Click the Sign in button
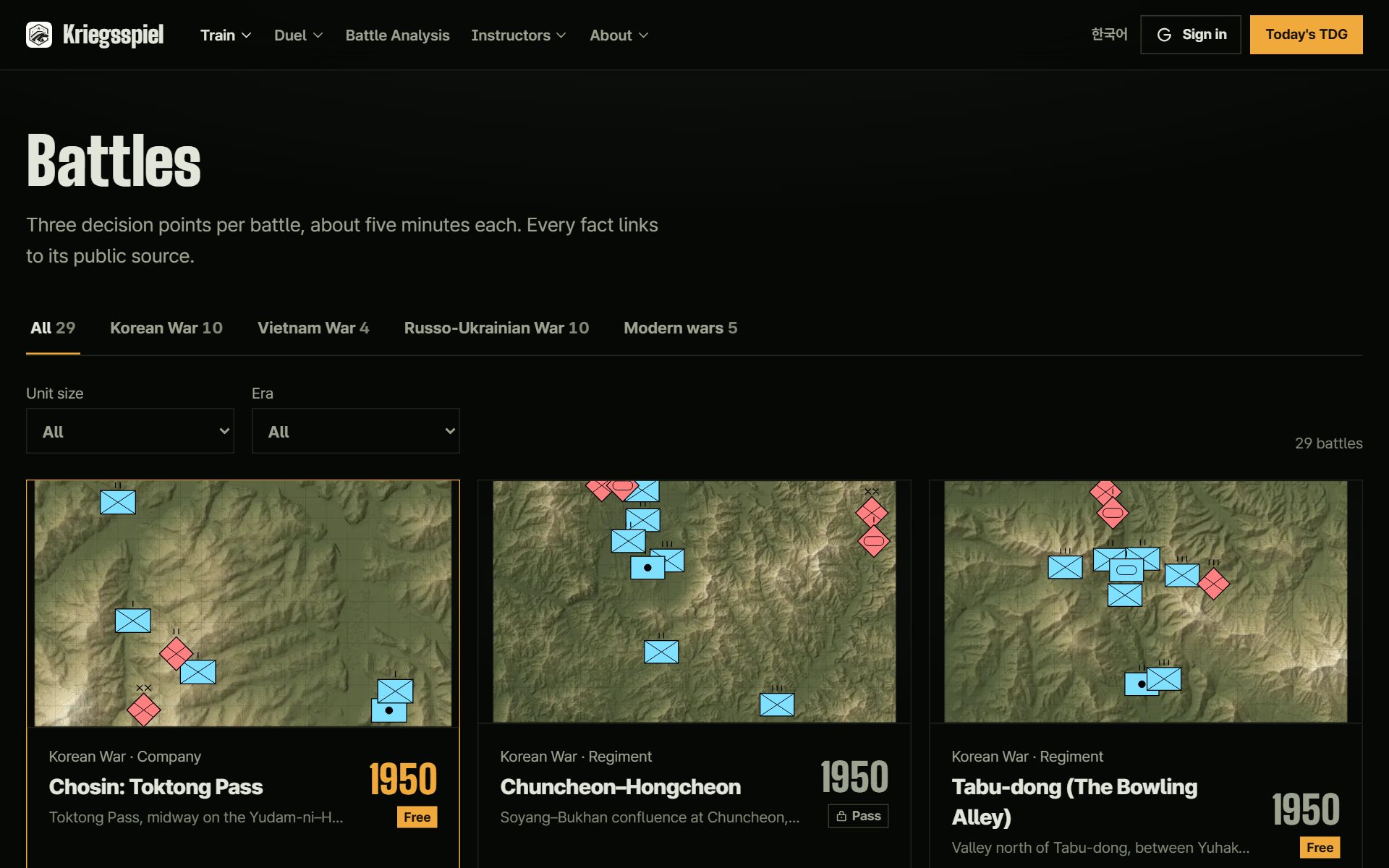 pyautogui.click(x=1191, y=35)
